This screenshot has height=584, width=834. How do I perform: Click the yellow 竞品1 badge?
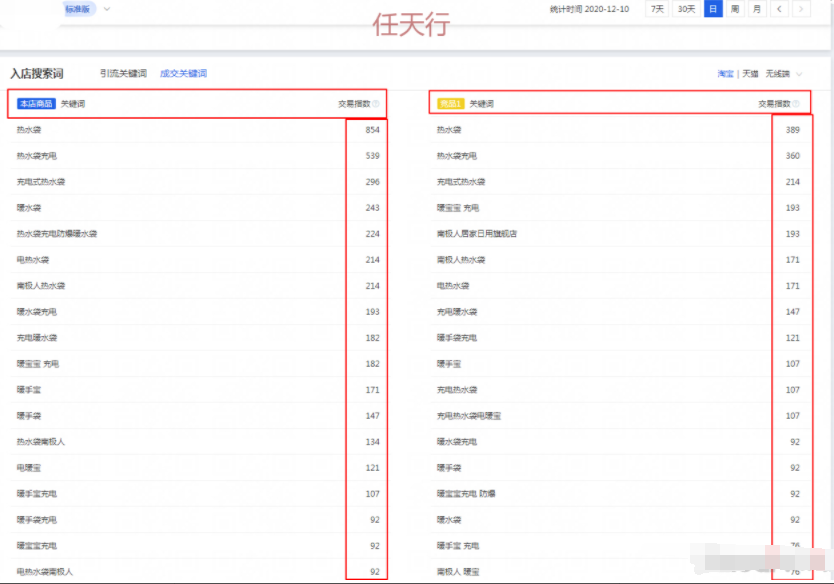click(x=450, y=104)
